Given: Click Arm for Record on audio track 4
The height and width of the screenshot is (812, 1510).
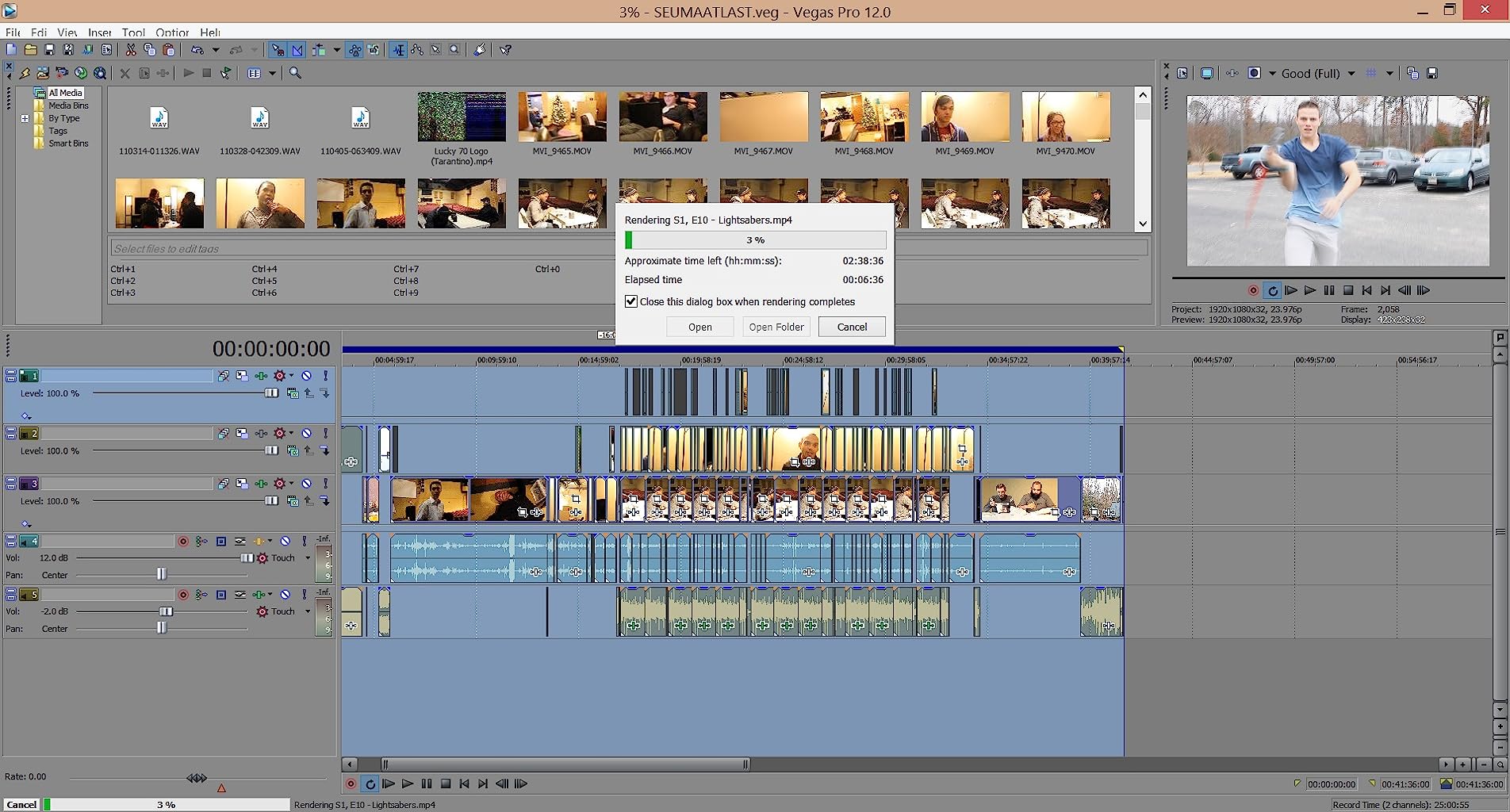Looking at the screenshot, I should coord(183,542).
